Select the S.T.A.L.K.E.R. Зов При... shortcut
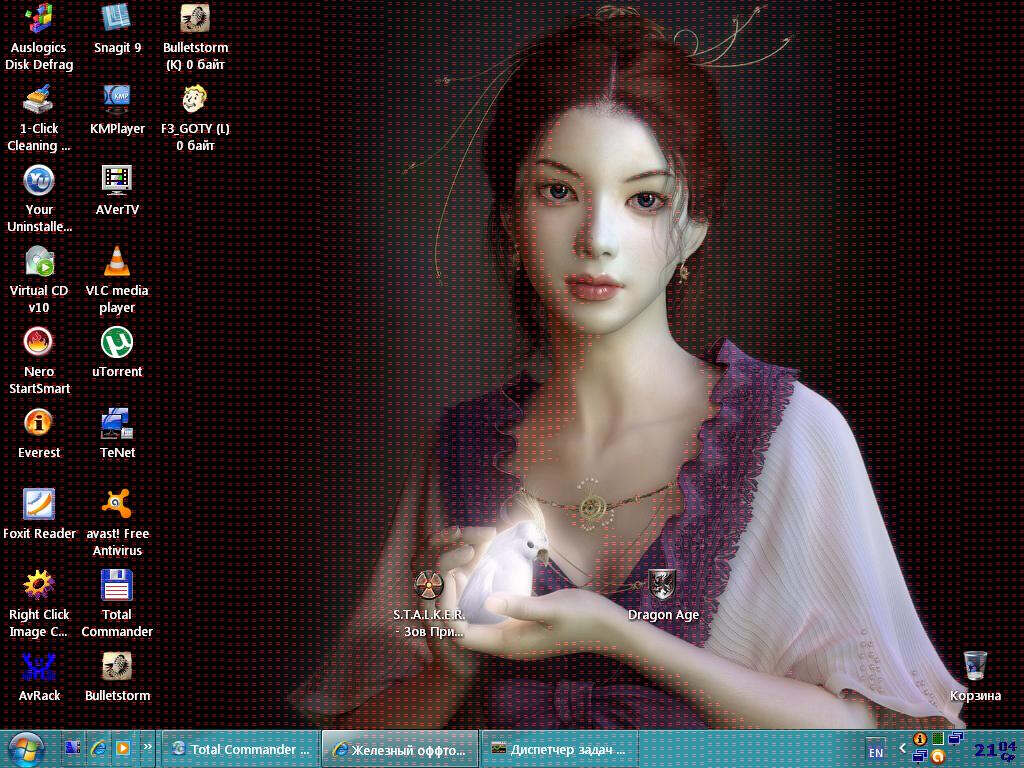Screen dimensions: 1024x768 click(429, 604)
